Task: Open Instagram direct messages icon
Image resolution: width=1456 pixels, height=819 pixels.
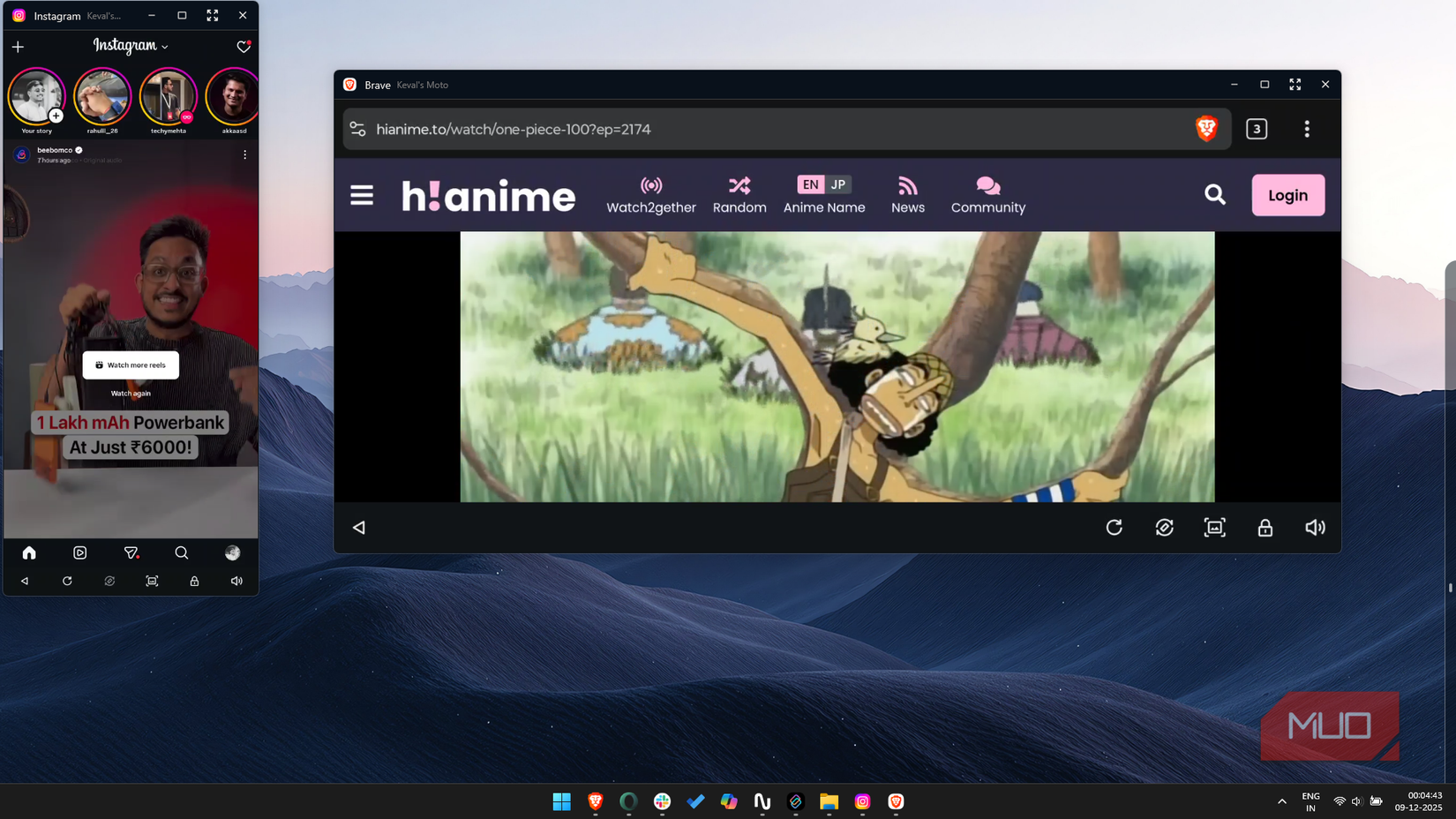Action: [131, 552]
